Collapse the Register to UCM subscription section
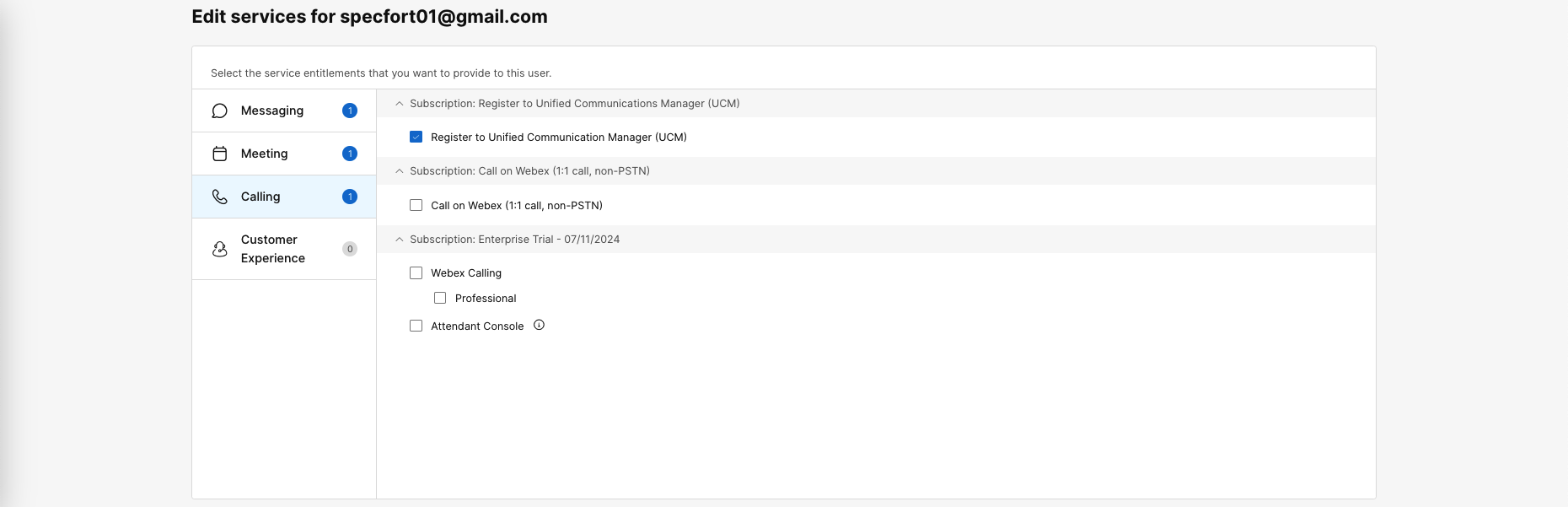This screenshot has height=507, width=1568. pos(400,104)
